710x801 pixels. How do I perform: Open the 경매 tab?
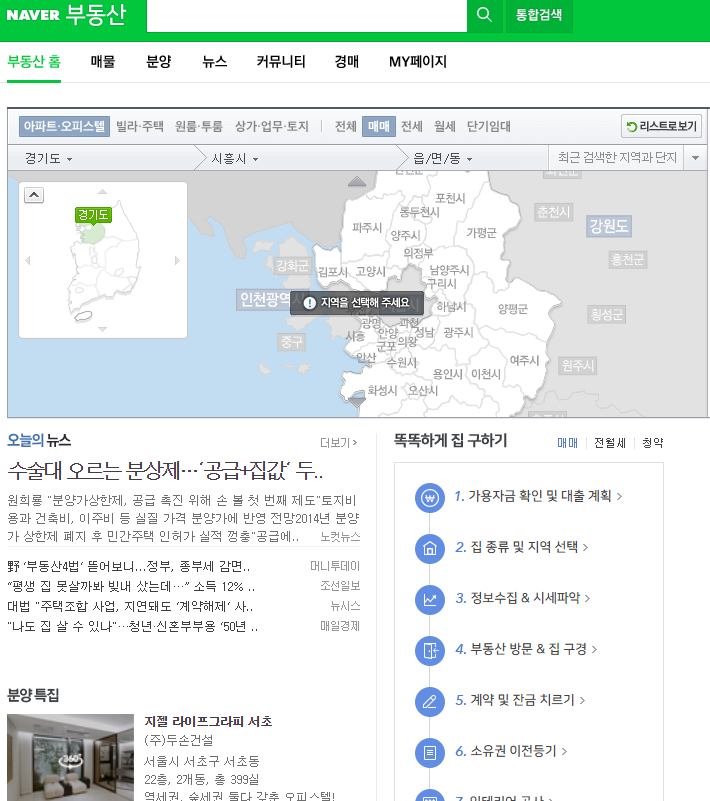346,62
